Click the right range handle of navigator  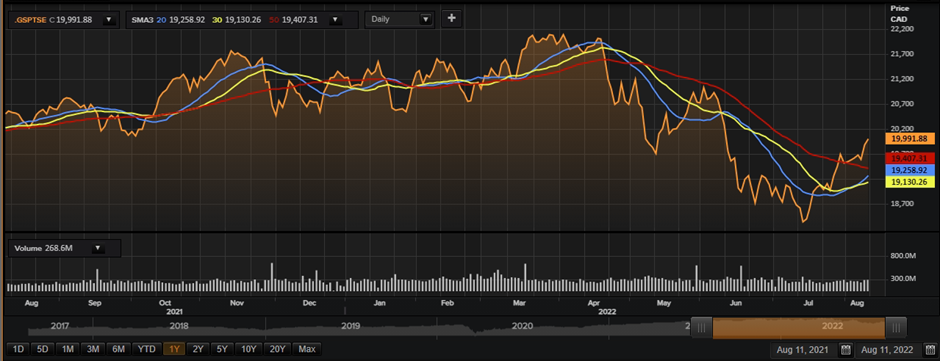(x=896, y=327)
